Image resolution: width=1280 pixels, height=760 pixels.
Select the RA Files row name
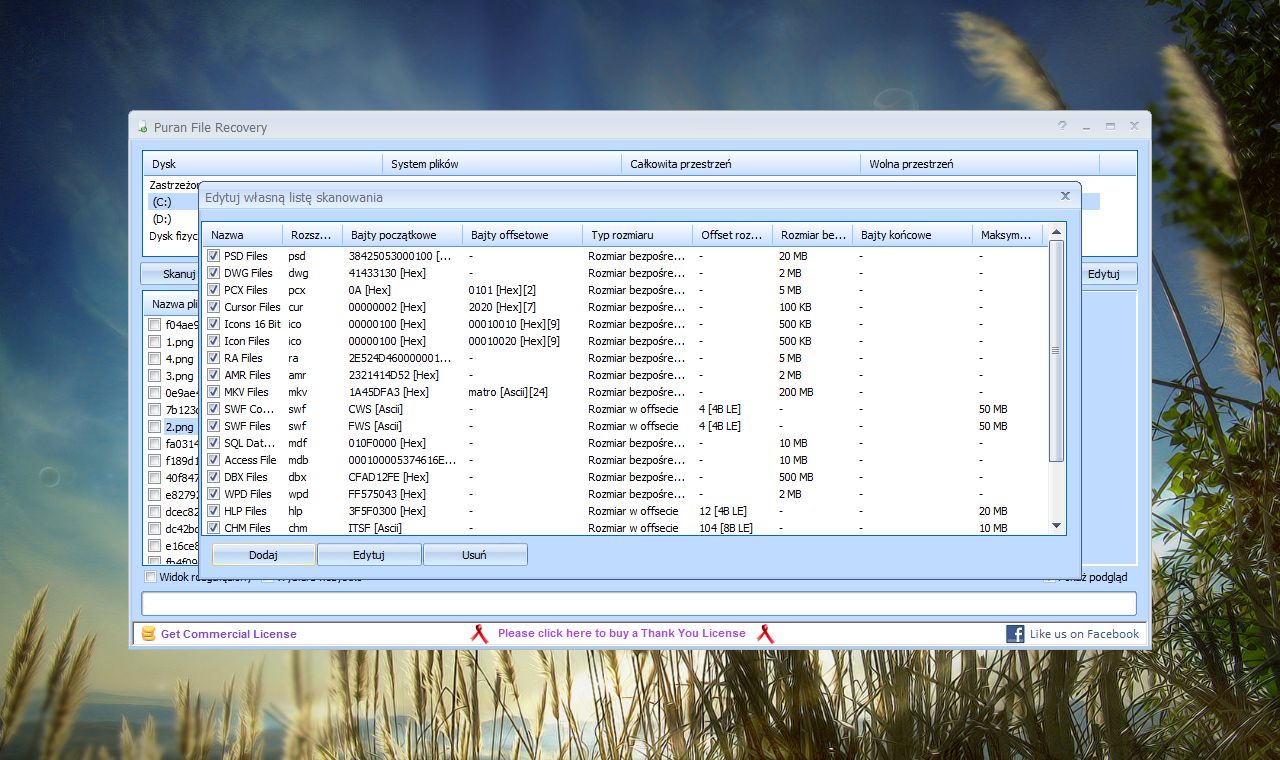(243, 358)
